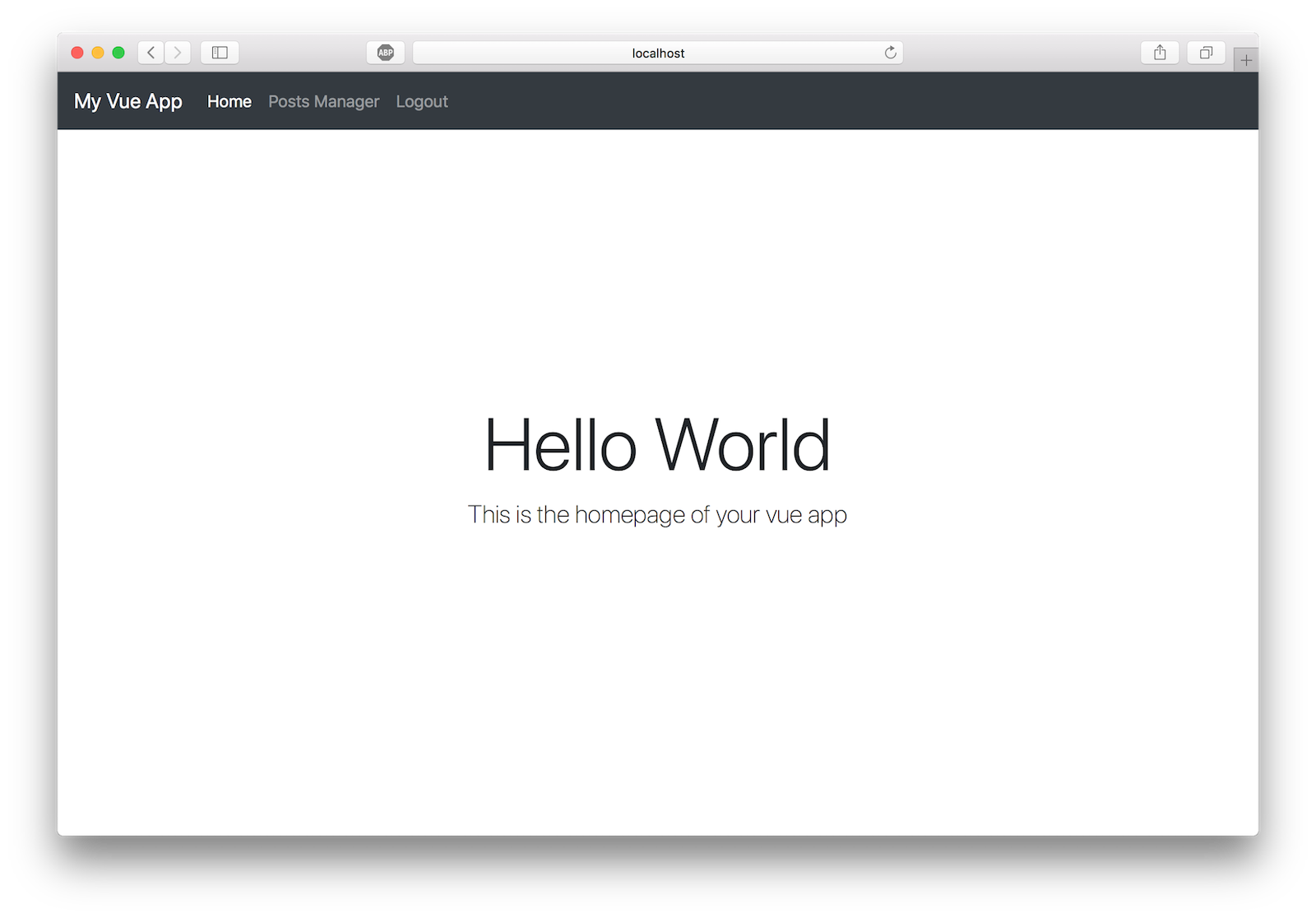Minimize the window with yellow button
The width and height of the screenshot is (1316, 918).
[x=98, y=53]
